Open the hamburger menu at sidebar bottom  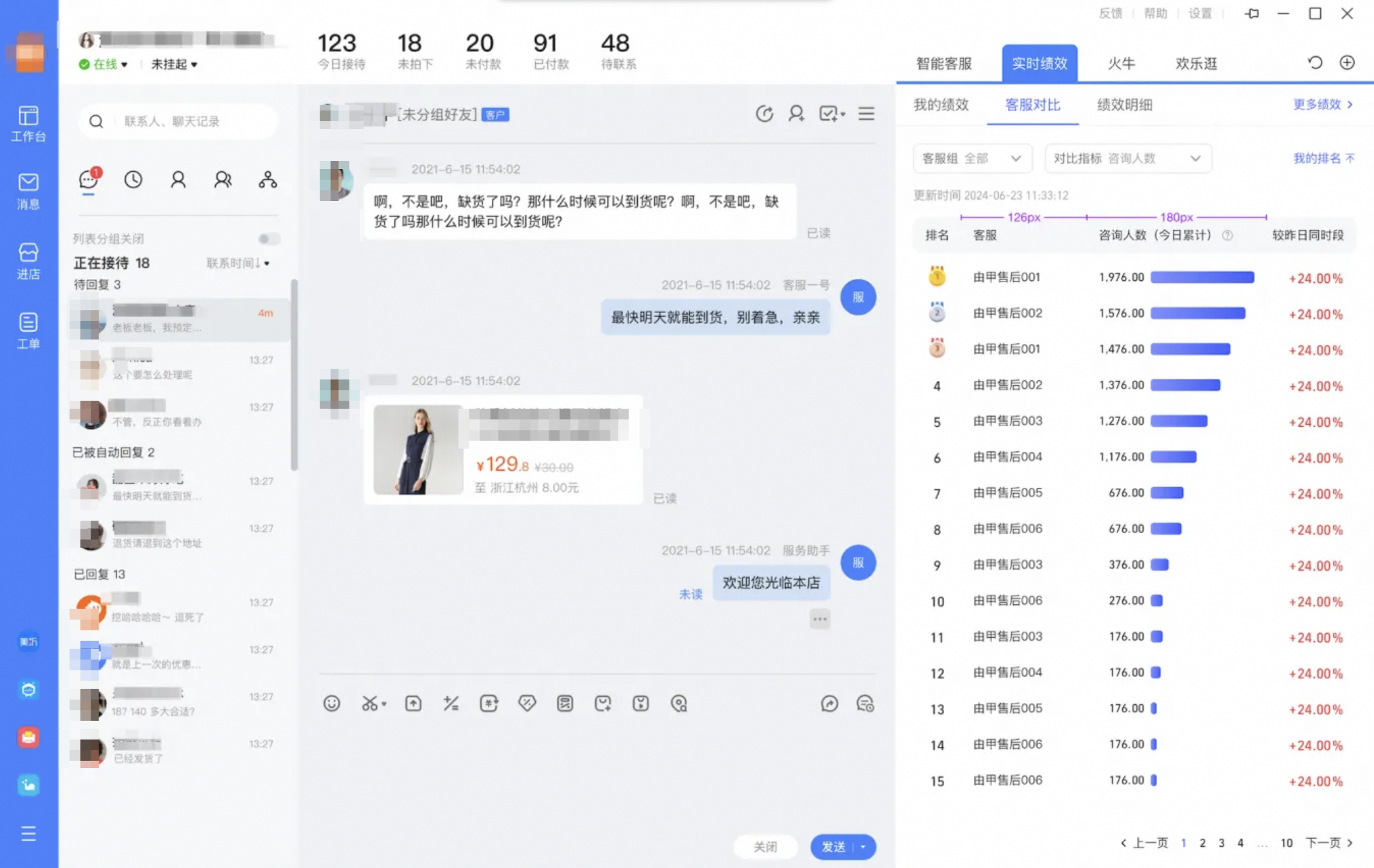[x=28, y=833]
